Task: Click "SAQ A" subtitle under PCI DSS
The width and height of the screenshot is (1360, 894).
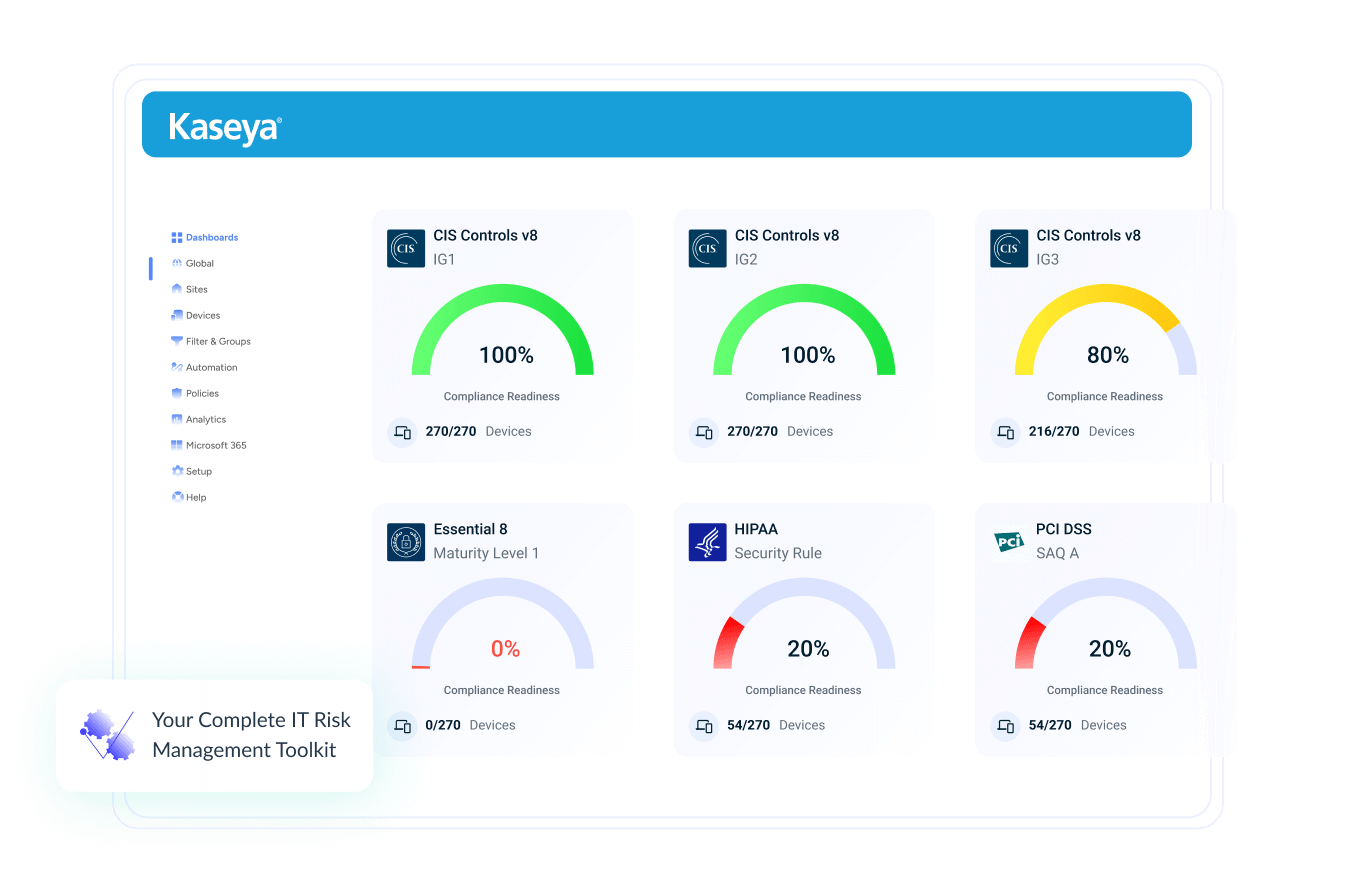Action: pyautogui.click(x=1058, y=554)
